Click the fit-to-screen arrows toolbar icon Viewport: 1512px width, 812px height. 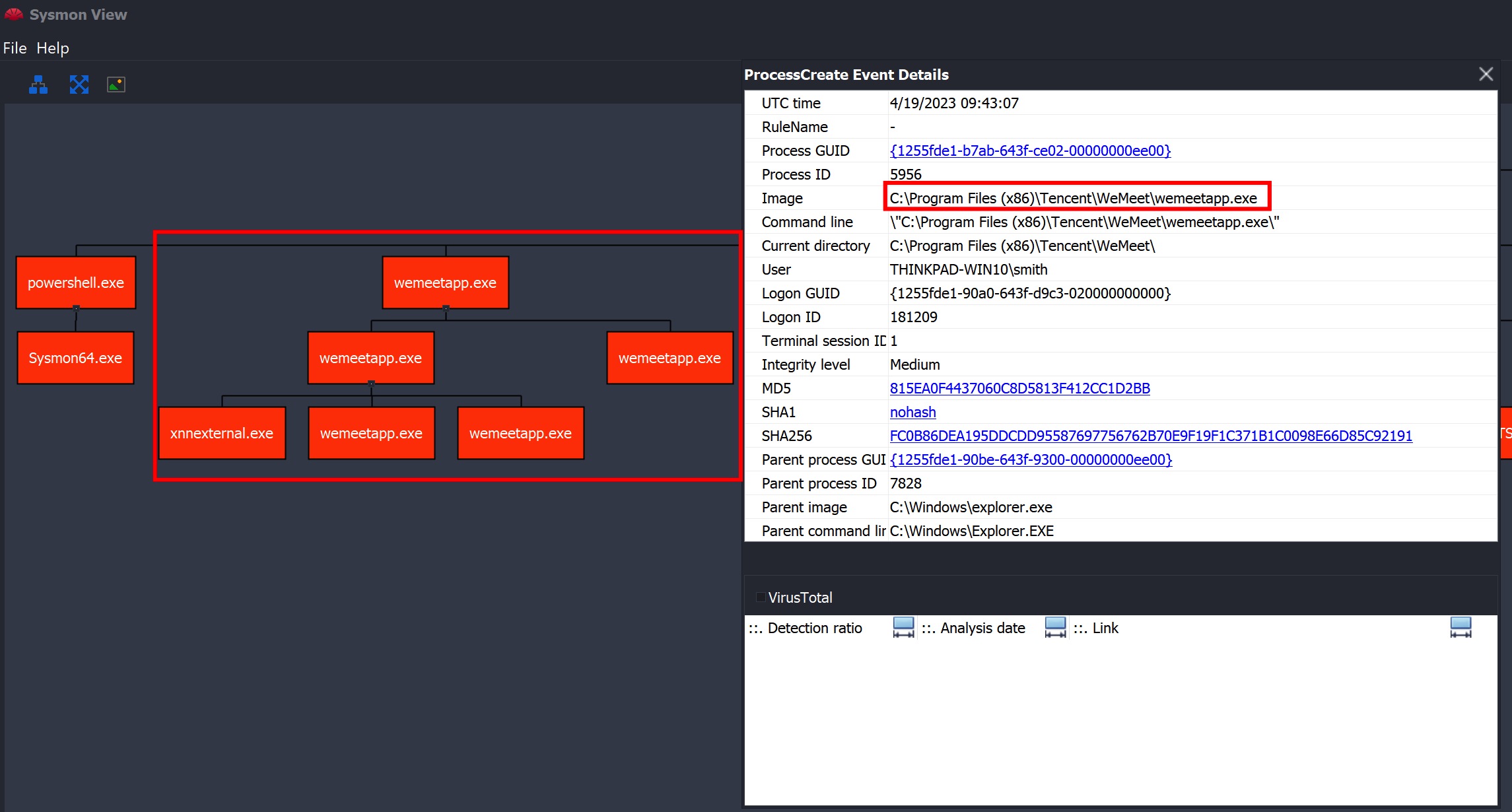tap(79, 85)
